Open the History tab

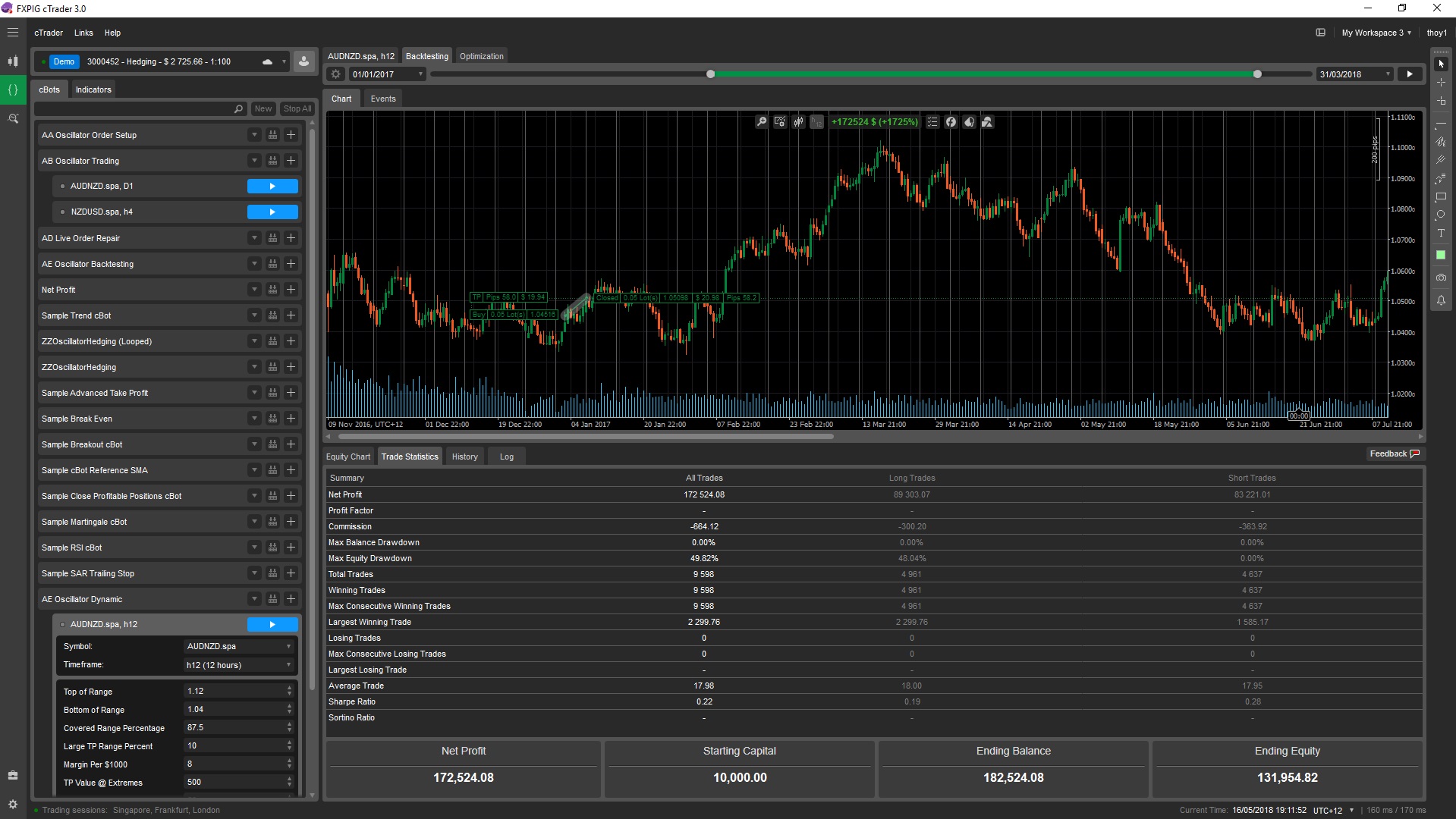tap(465, 457)
